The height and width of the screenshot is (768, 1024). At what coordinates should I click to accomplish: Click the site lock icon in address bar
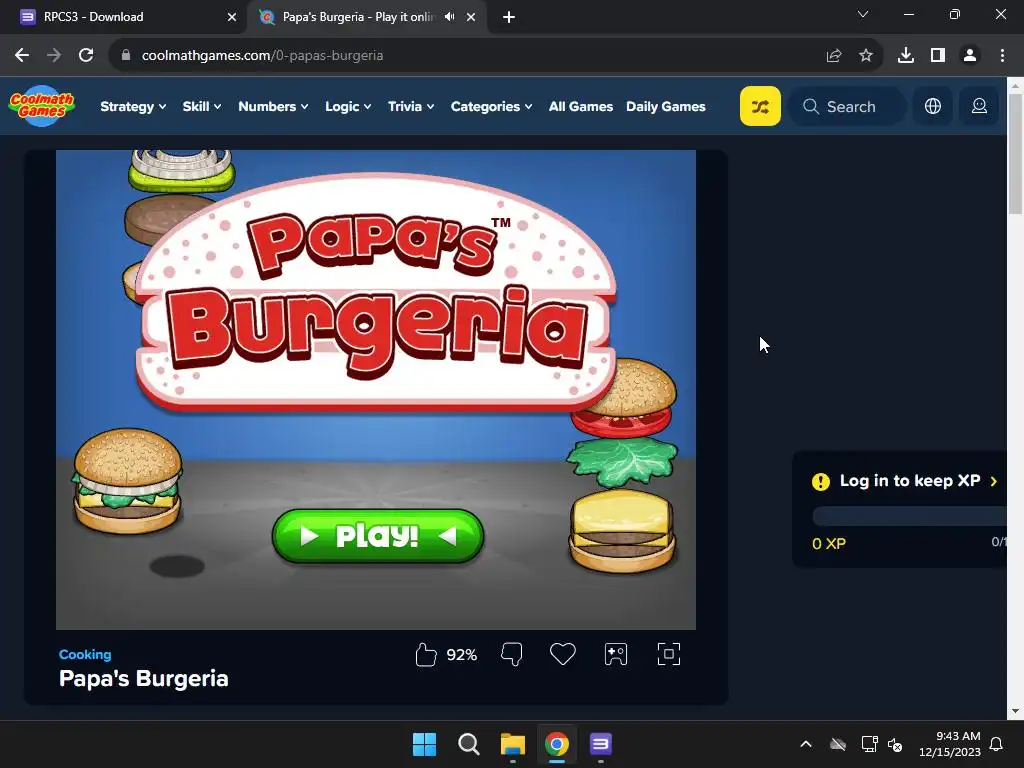click(x=126, y=56)
